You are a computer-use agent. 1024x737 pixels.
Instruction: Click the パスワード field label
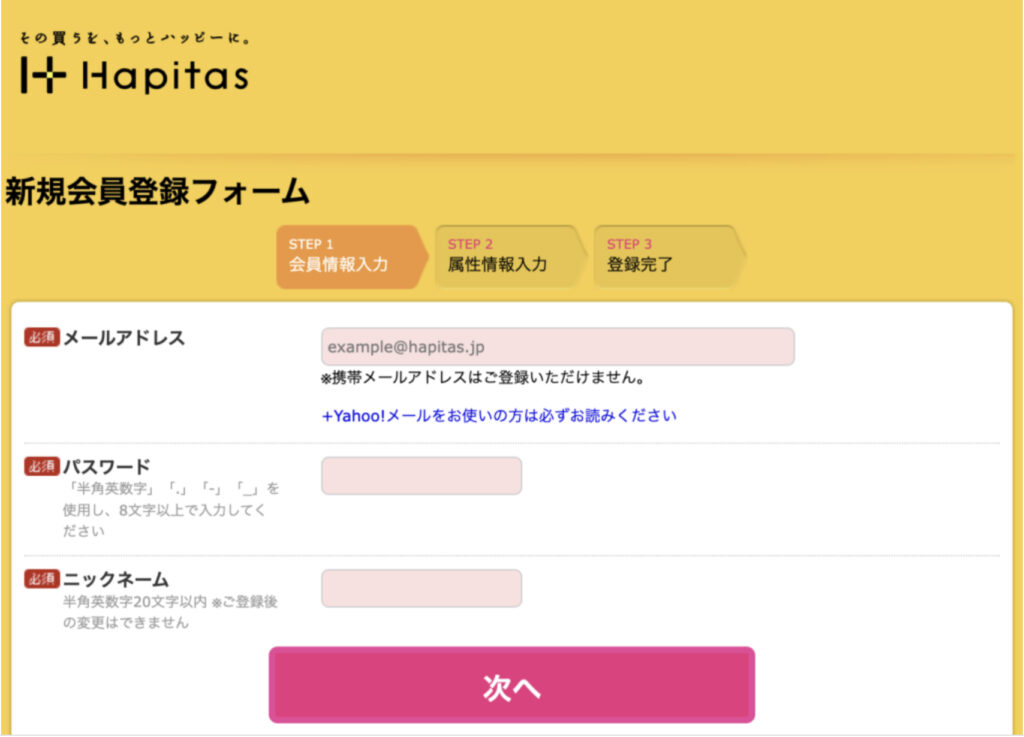107,467
